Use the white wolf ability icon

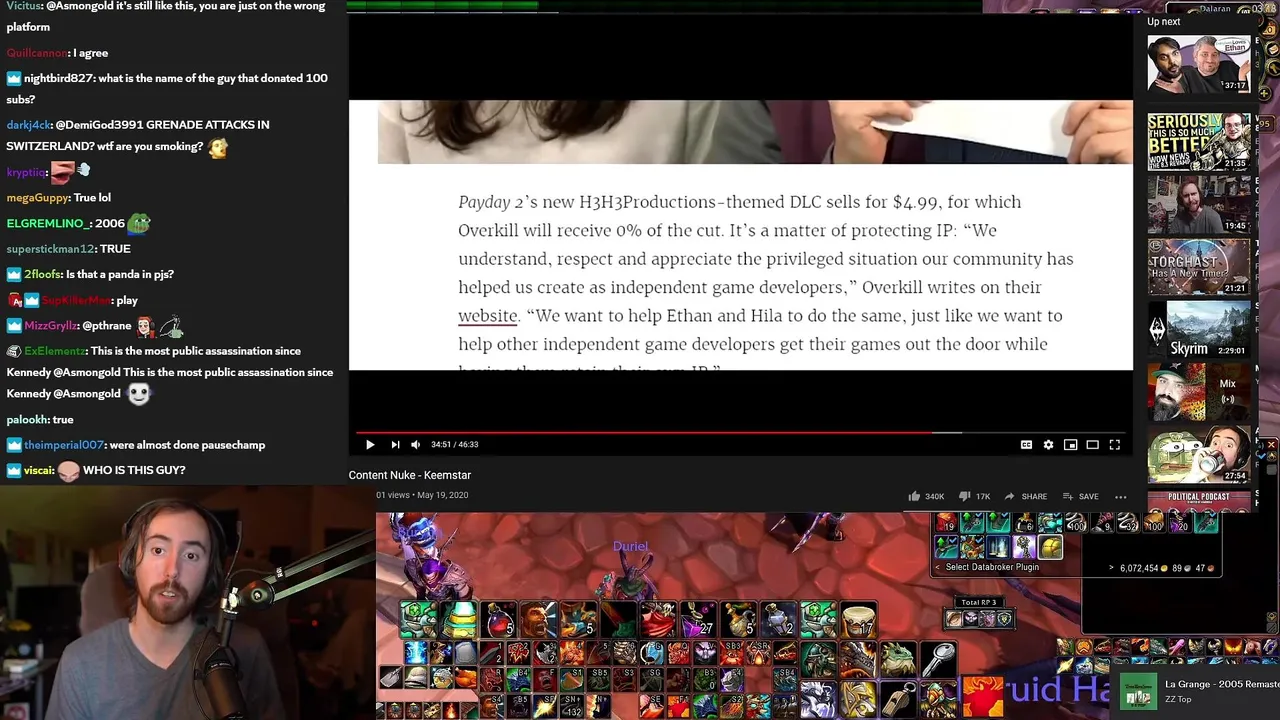coord(818,699)
